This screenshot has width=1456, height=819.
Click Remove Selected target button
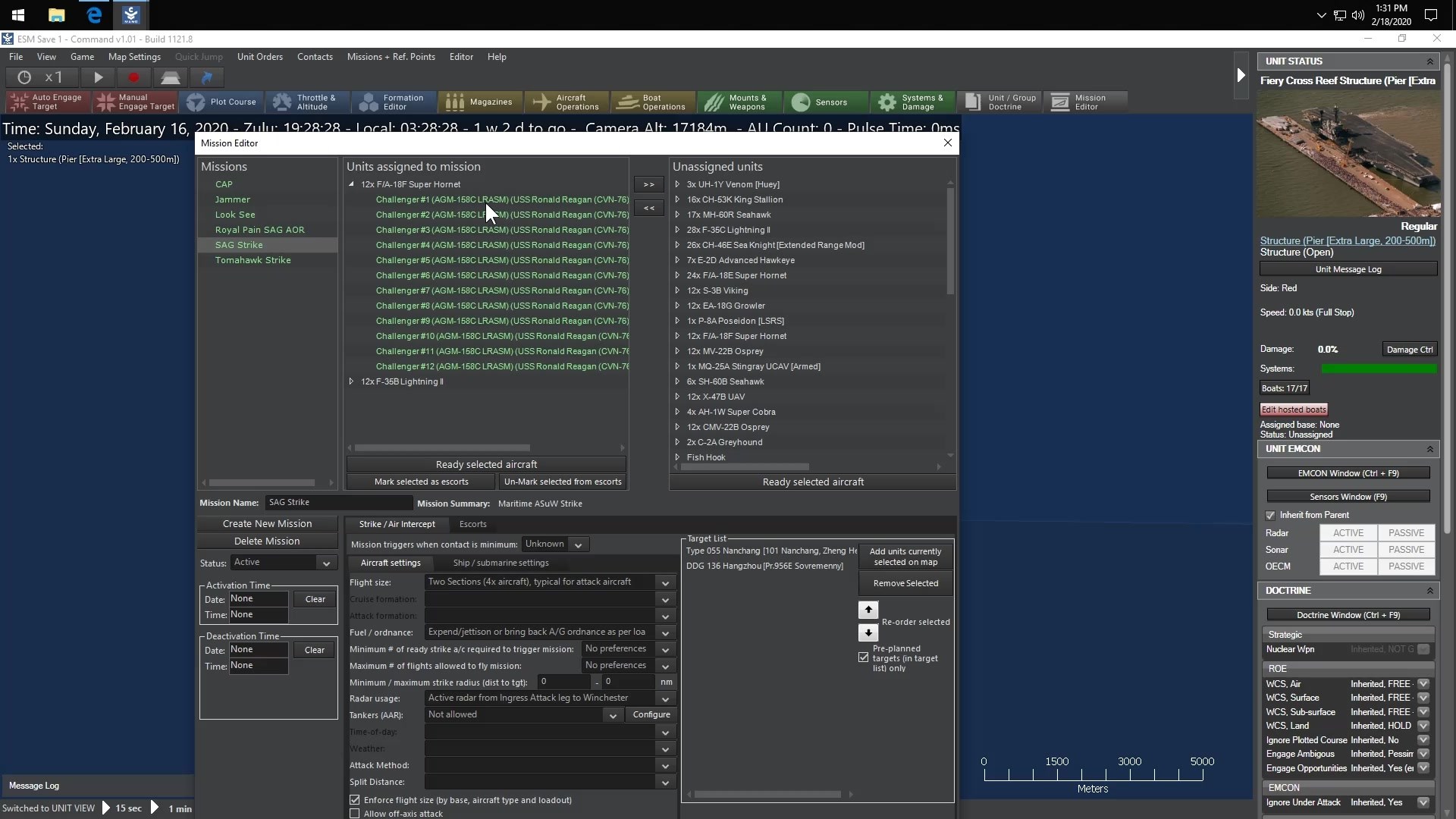(905, 583)
